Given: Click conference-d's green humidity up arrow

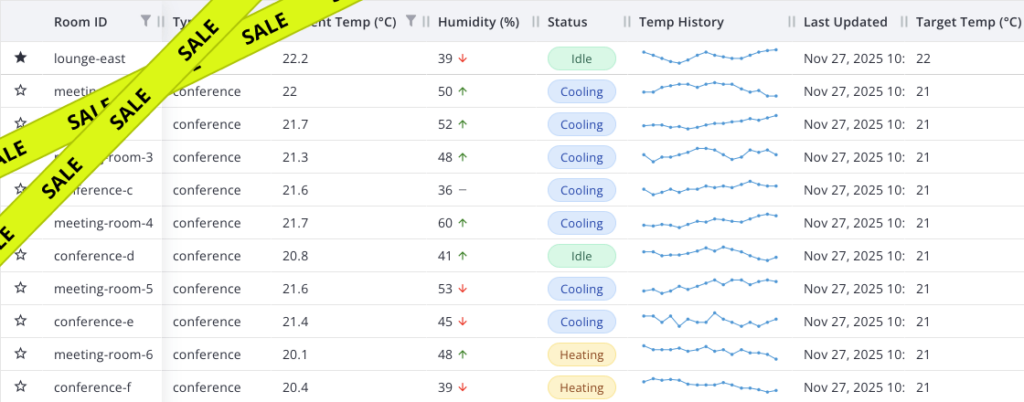Looking at the screenshot, I should (463, 256).
